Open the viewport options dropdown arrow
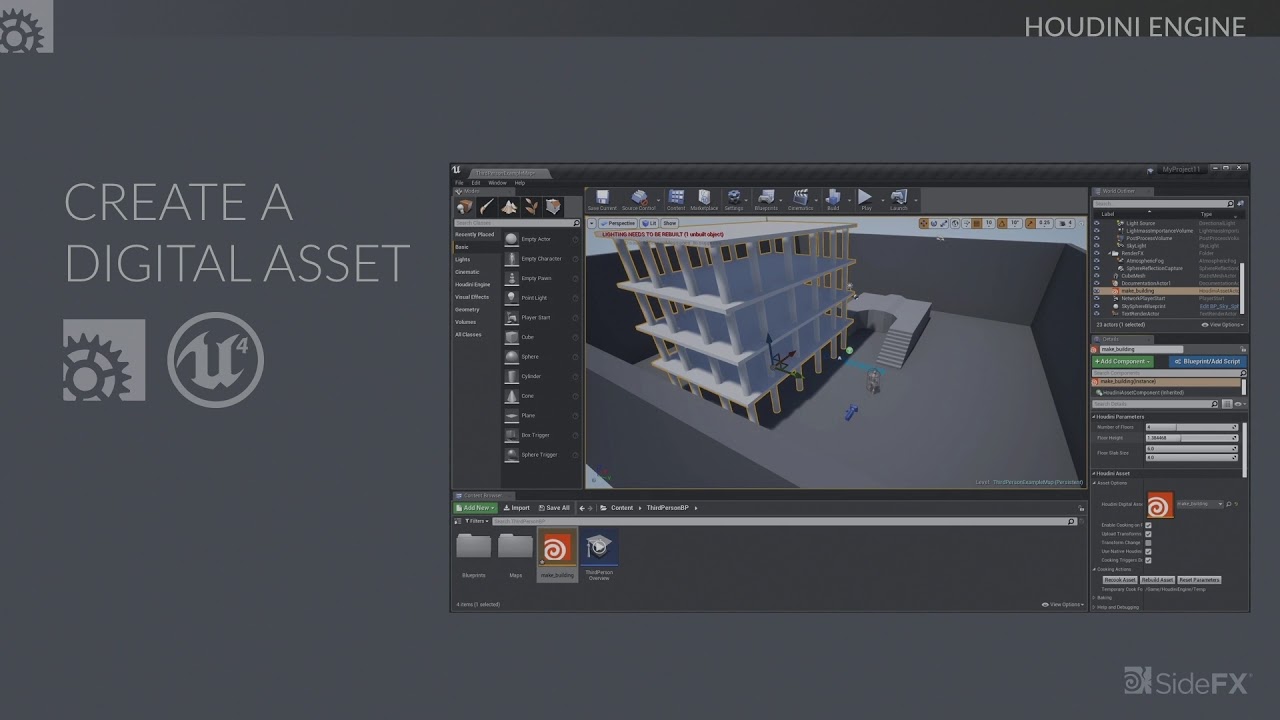The height and width of the screenshot is (720, 1280). [x=592, y=223]
